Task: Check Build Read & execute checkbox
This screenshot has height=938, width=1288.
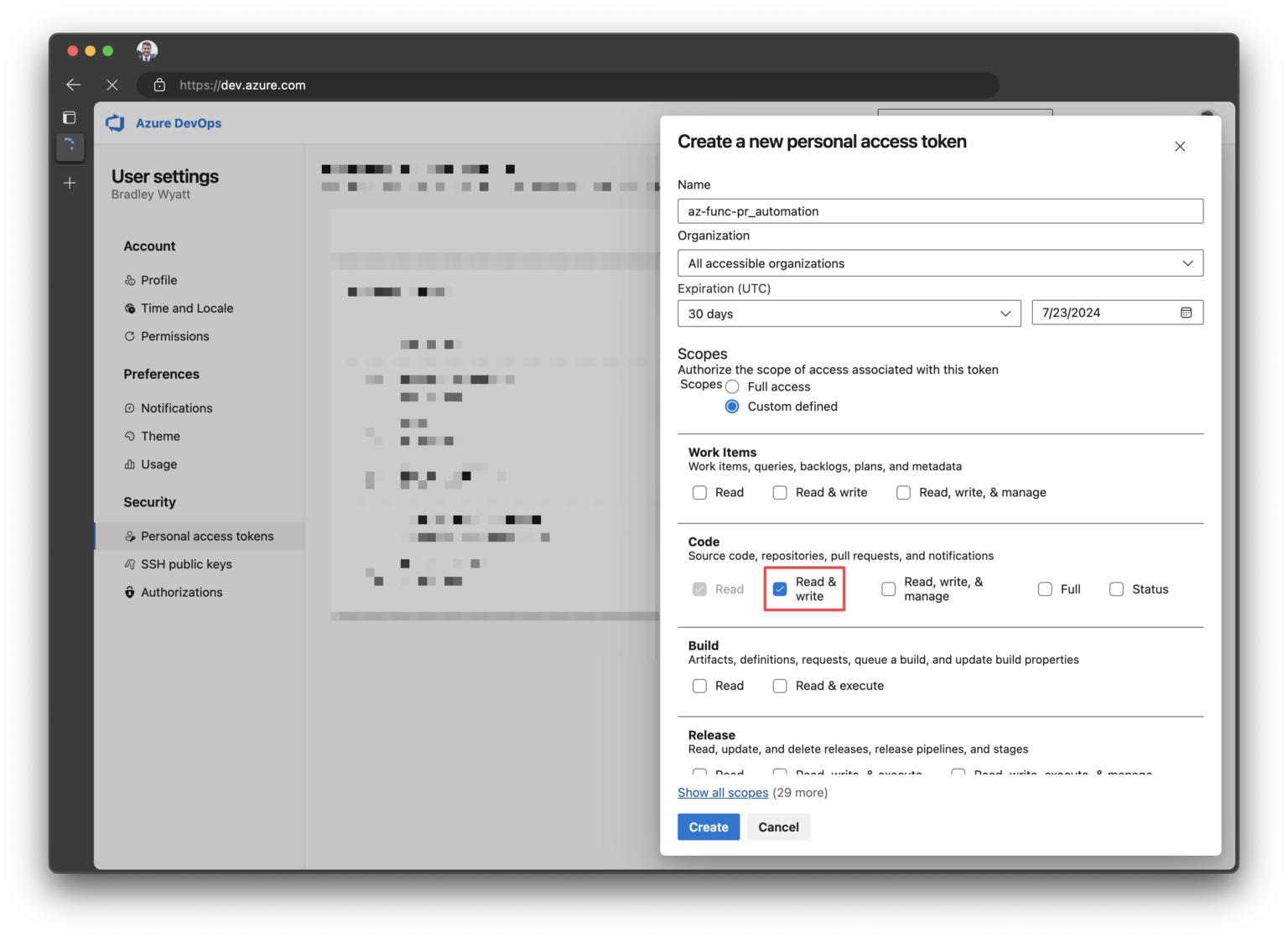Action: click(780, 686)
